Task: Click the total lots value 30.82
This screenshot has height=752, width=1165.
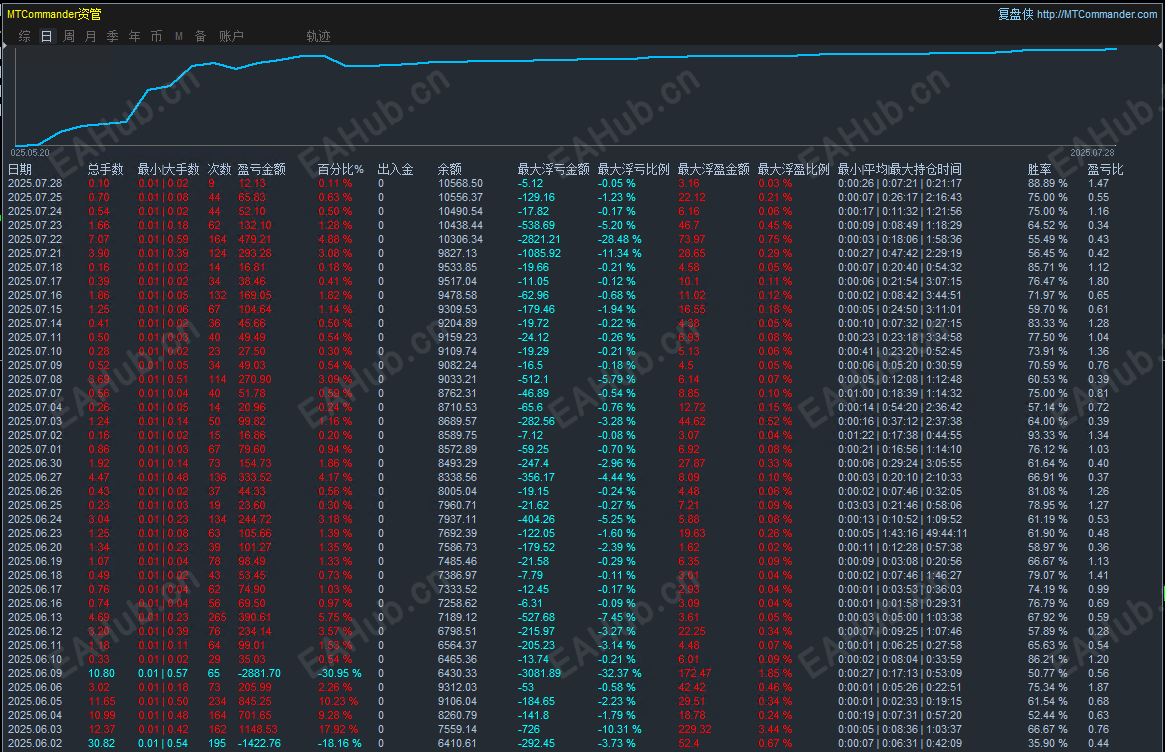Action: (x=102, y=743)
